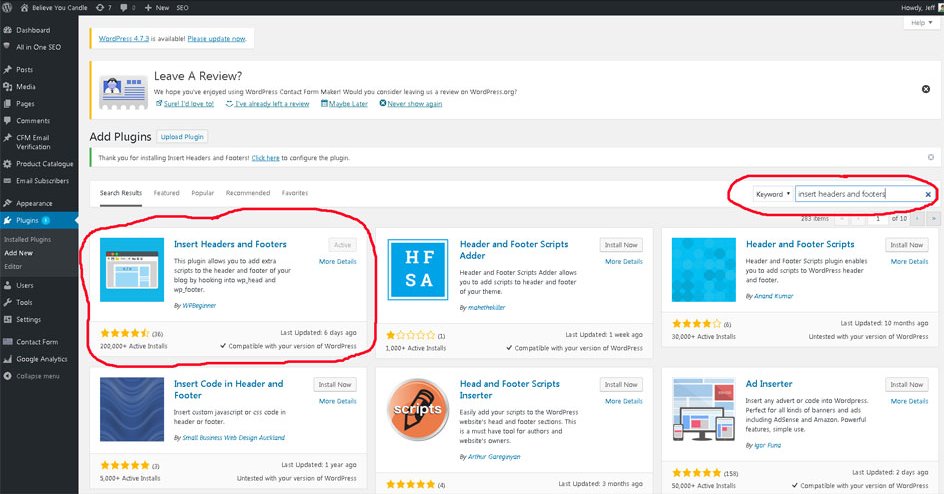Screen dimensions: 944x494
Task: Click I've already left a review
Action: point(272,103)
